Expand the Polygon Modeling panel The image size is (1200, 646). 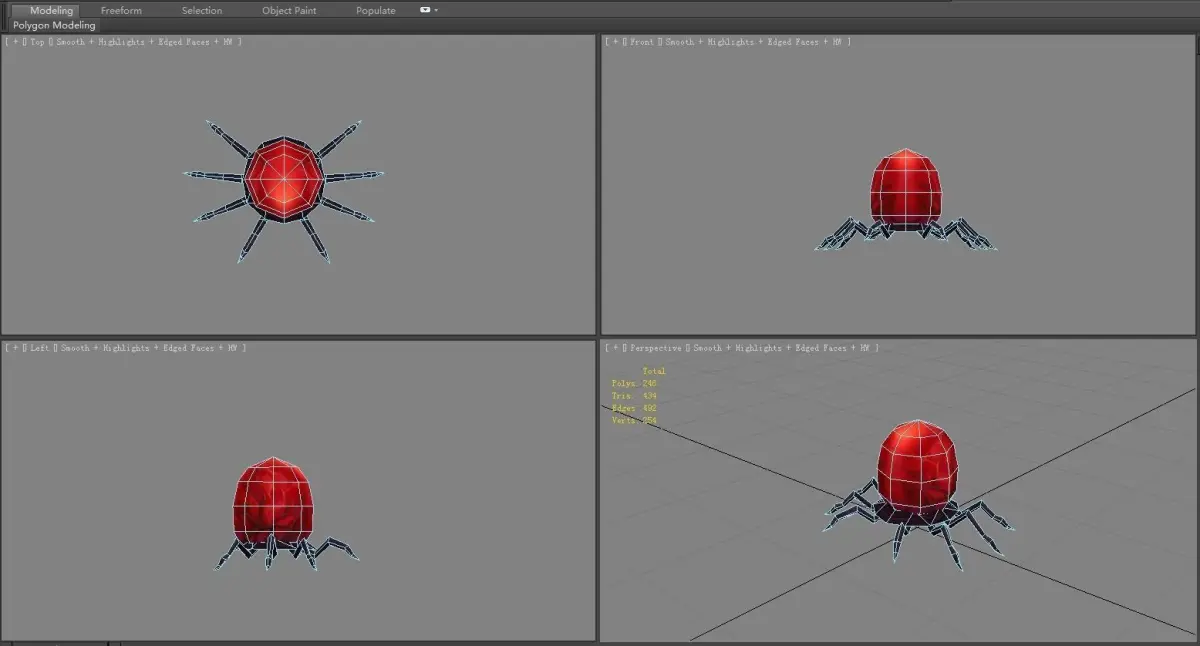coord(54,25)
